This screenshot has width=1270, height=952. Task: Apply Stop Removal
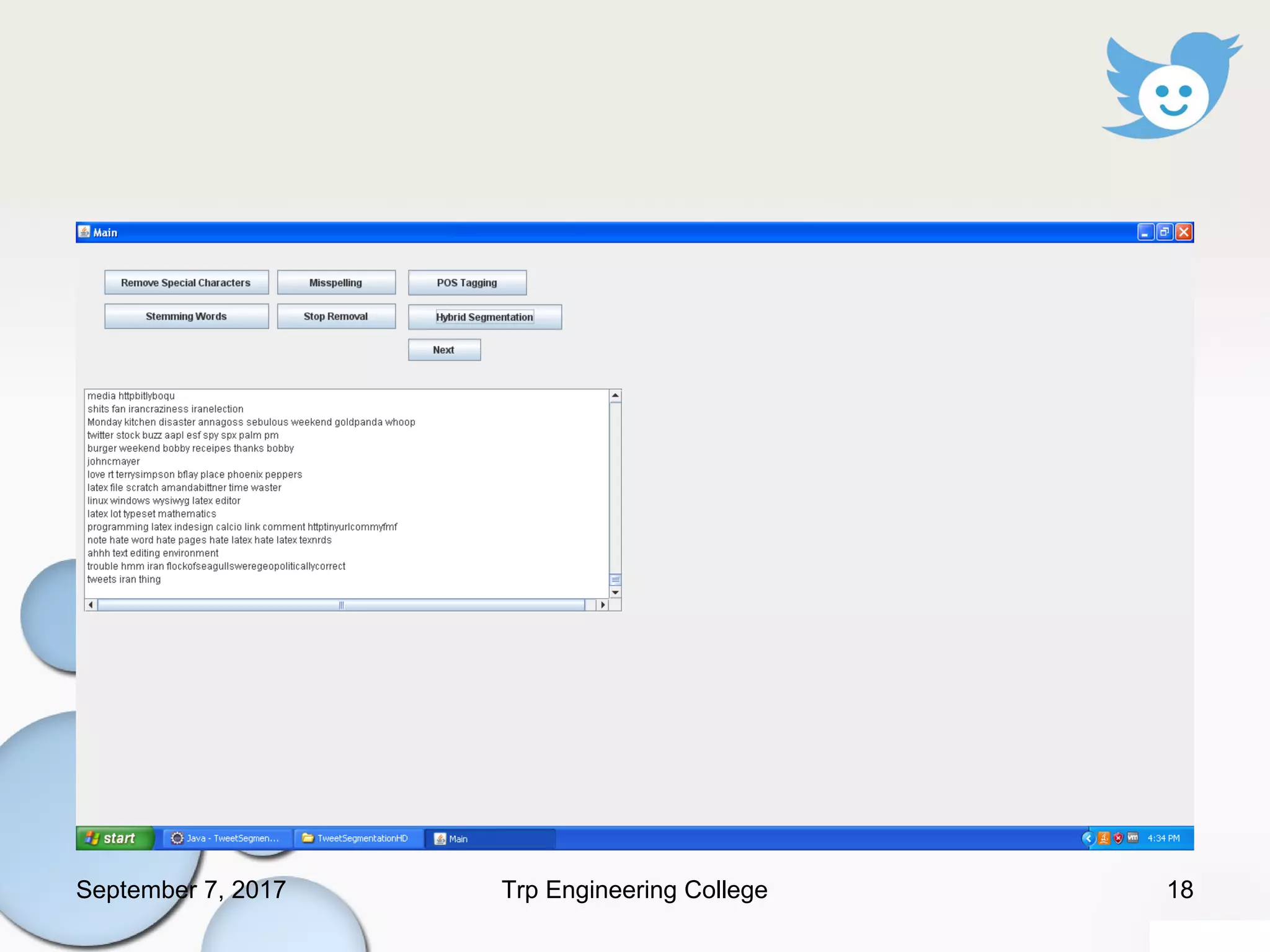(335, 316)
